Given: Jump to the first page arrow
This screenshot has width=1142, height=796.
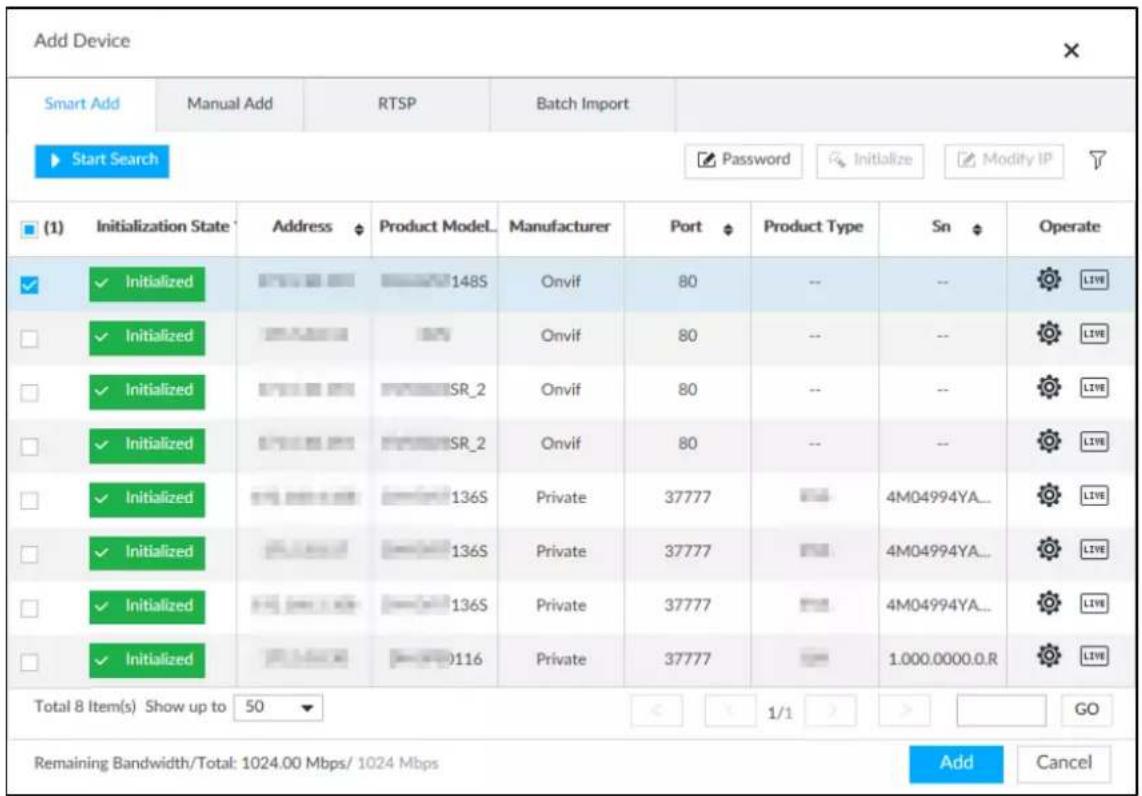Looking at the screenshot, I should pos(657,710).
